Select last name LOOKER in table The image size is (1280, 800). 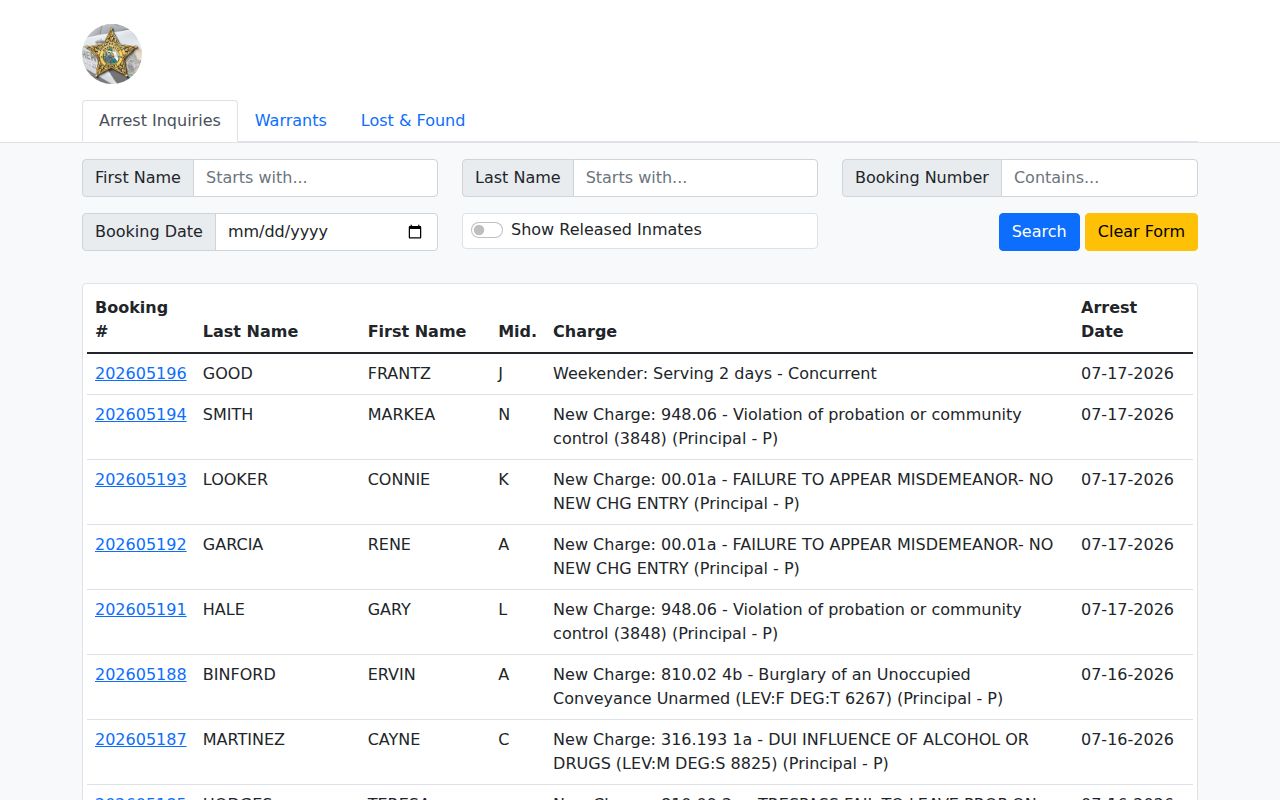[235, 480]
